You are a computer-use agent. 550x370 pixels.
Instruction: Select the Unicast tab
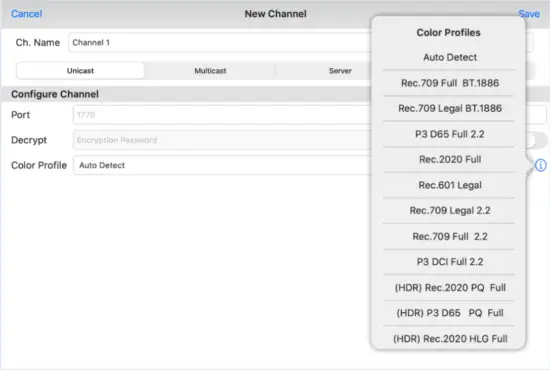click(x=80, y=70)
